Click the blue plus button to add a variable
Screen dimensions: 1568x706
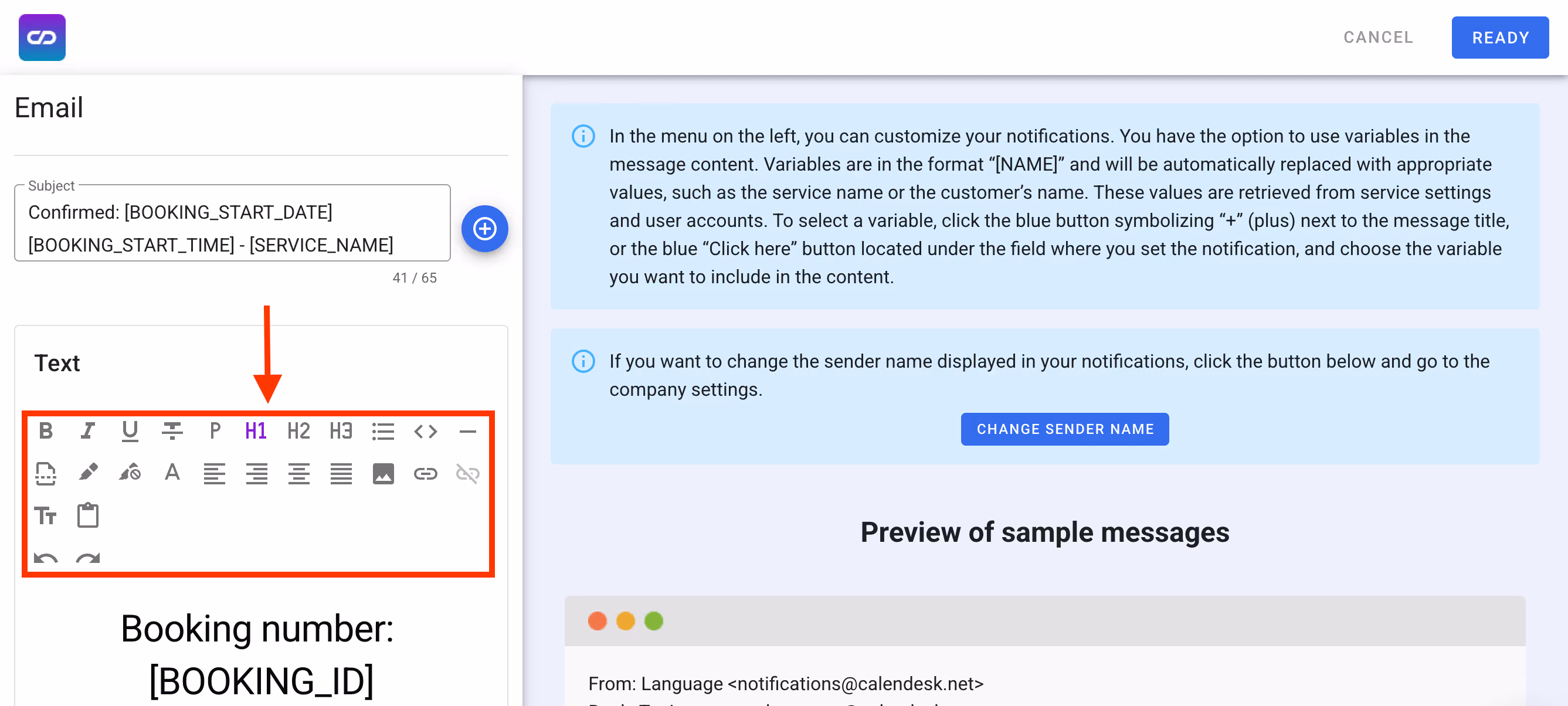click(x=484, y=229)
